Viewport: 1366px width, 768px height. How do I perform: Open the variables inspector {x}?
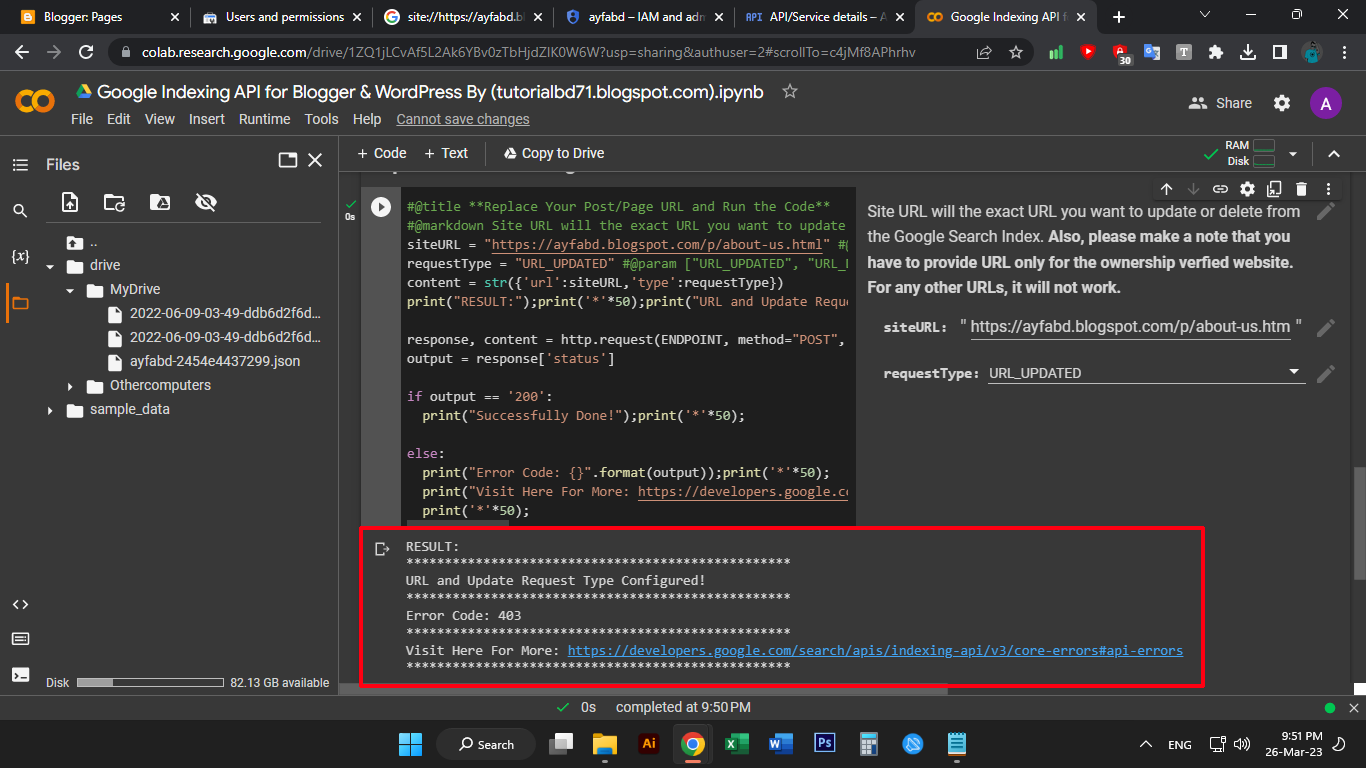click(x=20, y=257)
